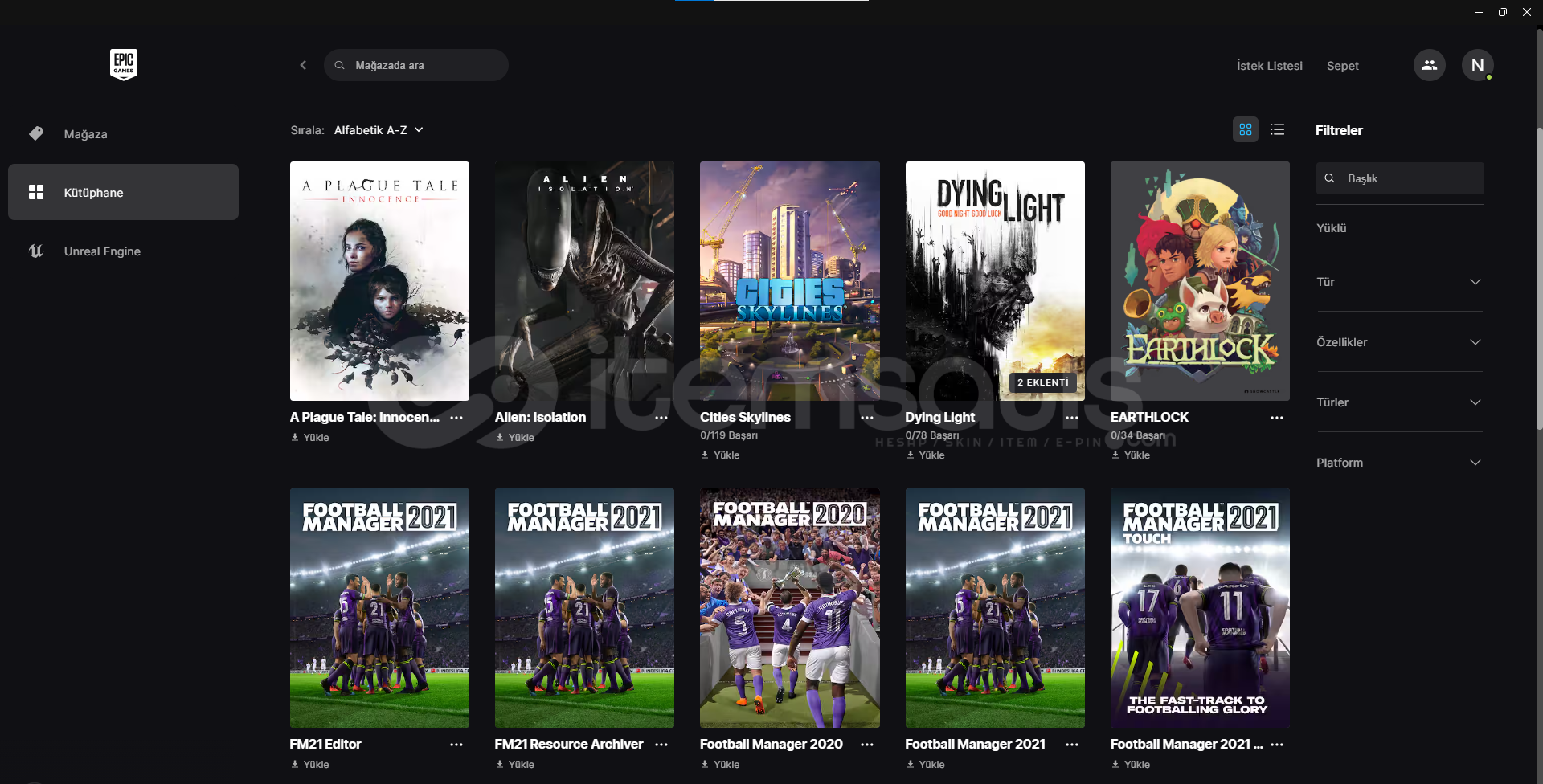The image size is (1543, 784).
Task: Click Yükle under EARTHLOCK
Action: tap(1131, 455)
